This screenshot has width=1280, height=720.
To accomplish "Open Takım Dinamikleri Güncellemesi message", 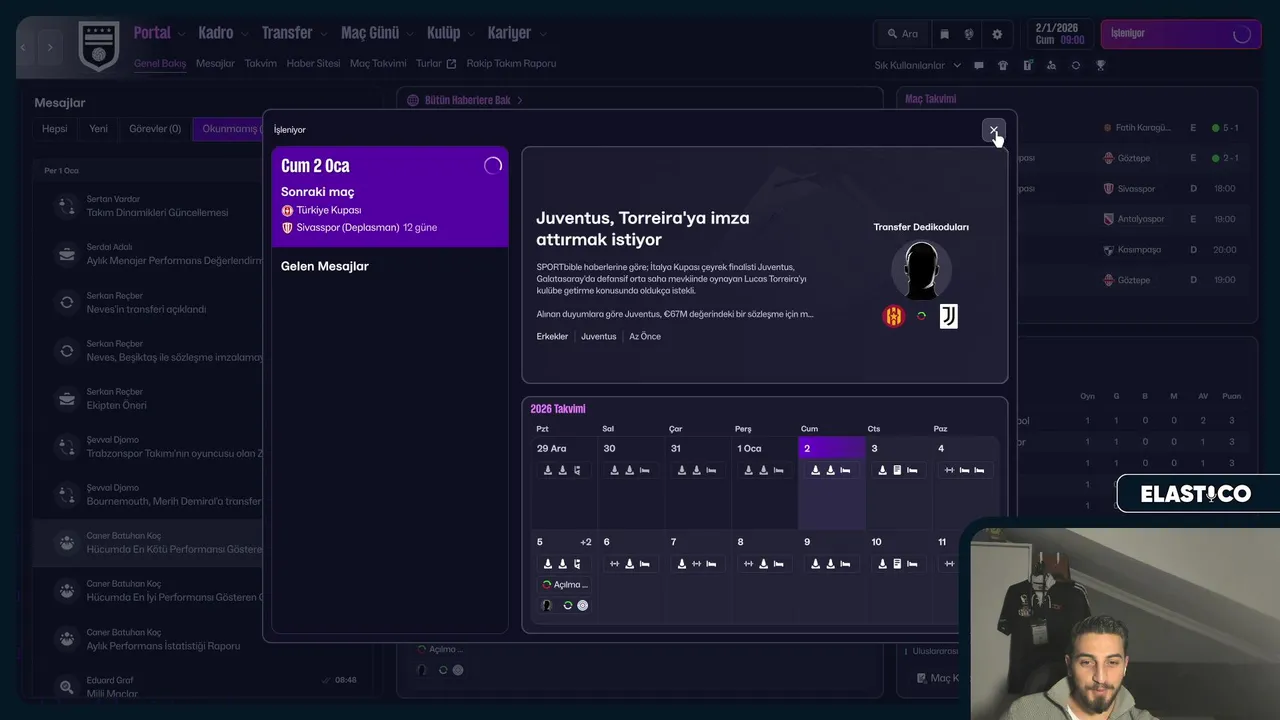I will click(x=157, y=213).
